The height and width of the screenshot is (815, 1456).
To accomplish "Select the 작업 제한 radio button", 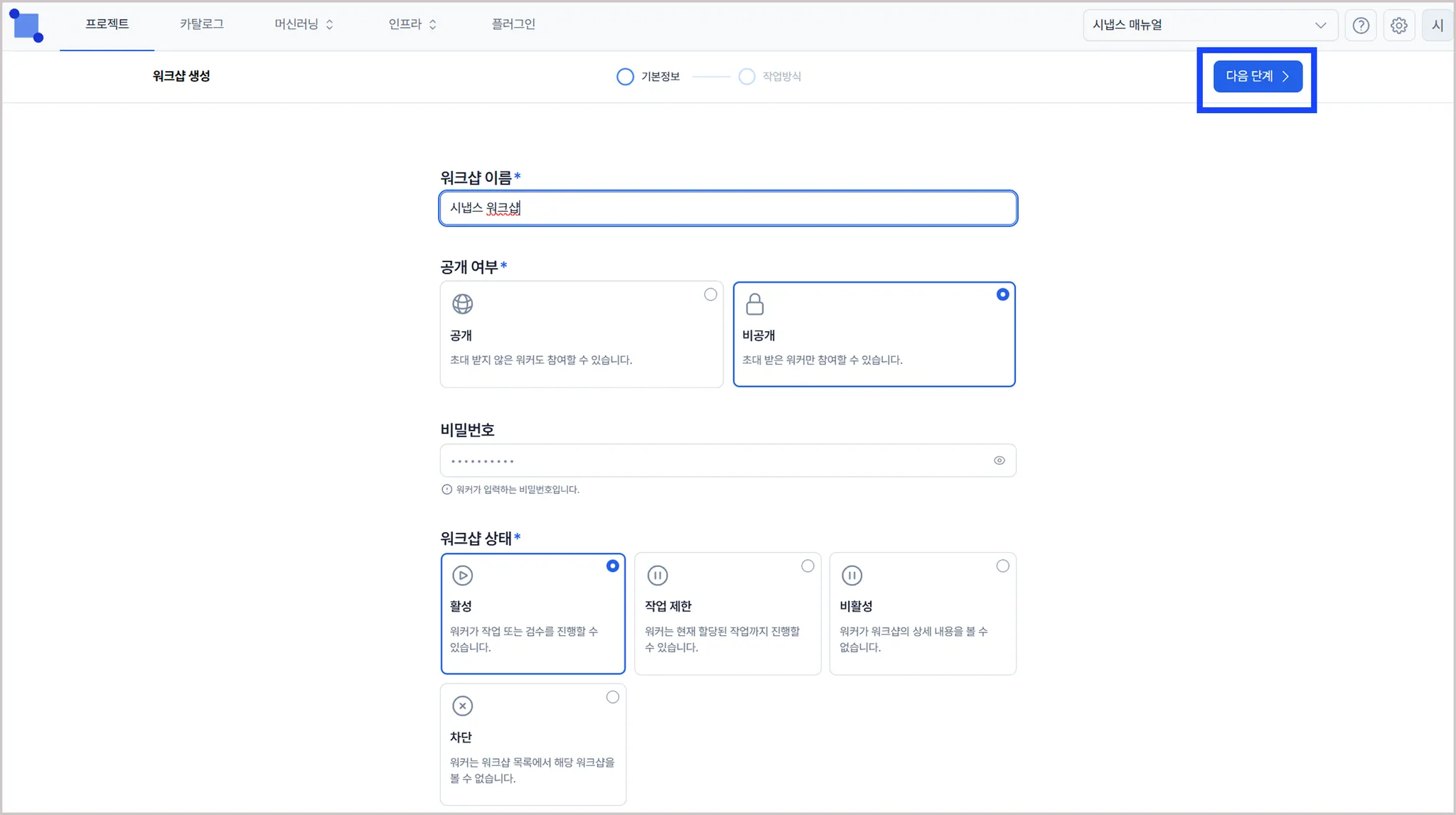I will (808, 566).
